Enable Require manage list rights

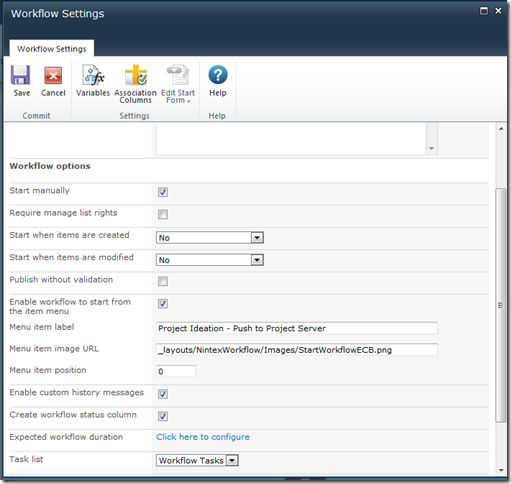click(x=163, y=214)
